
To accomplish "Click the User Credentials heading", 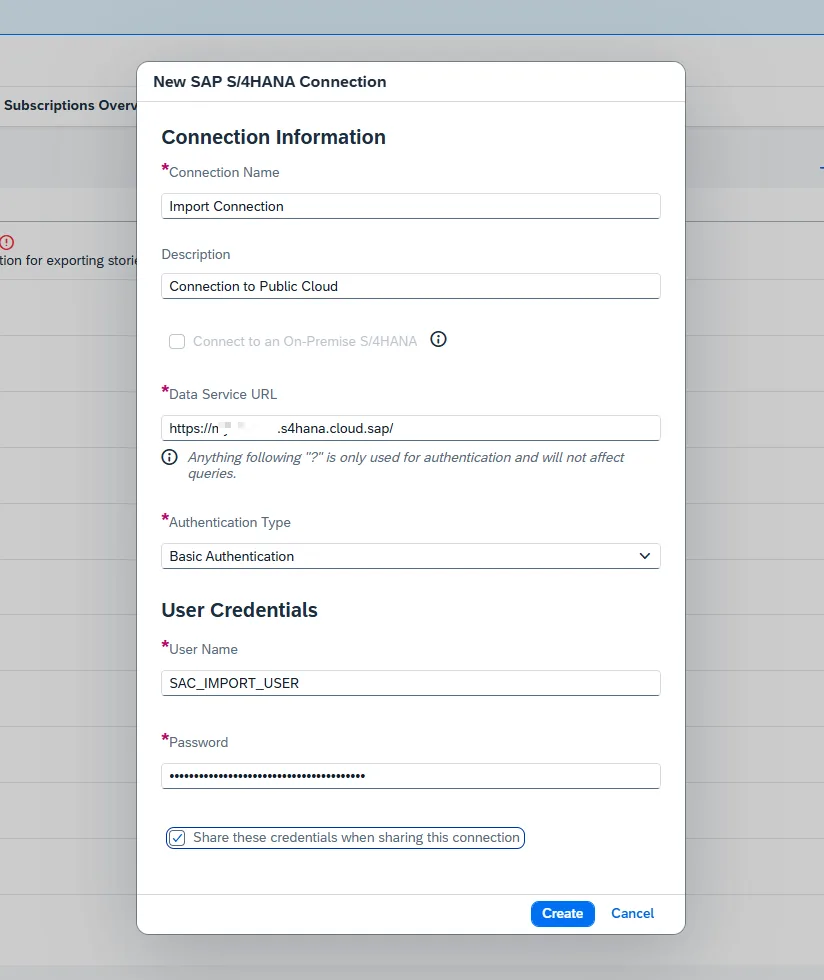I will [239, 610].
